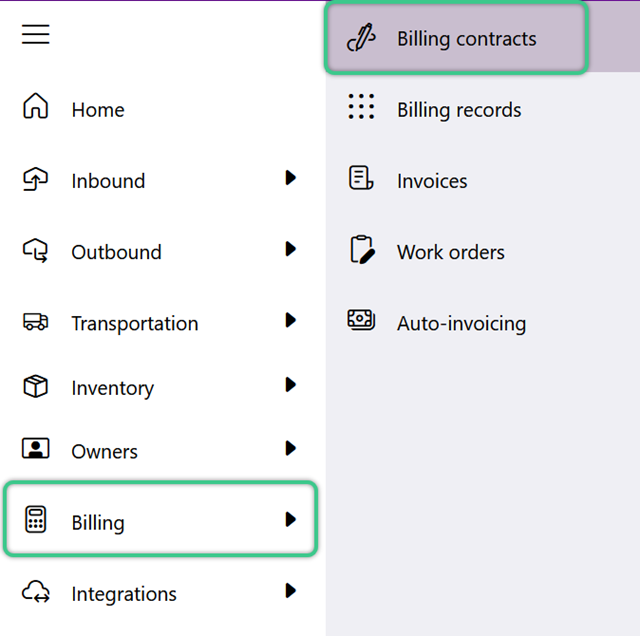The width and height of the screenshot is (640, 636).
Task: Click the Owners person card icon
Action: point(36,448)
